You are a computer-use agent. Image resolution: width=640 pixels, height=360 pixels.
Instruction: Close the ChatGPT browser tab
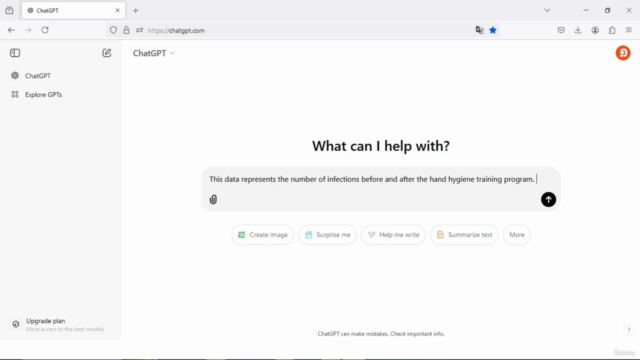[118, 11]
